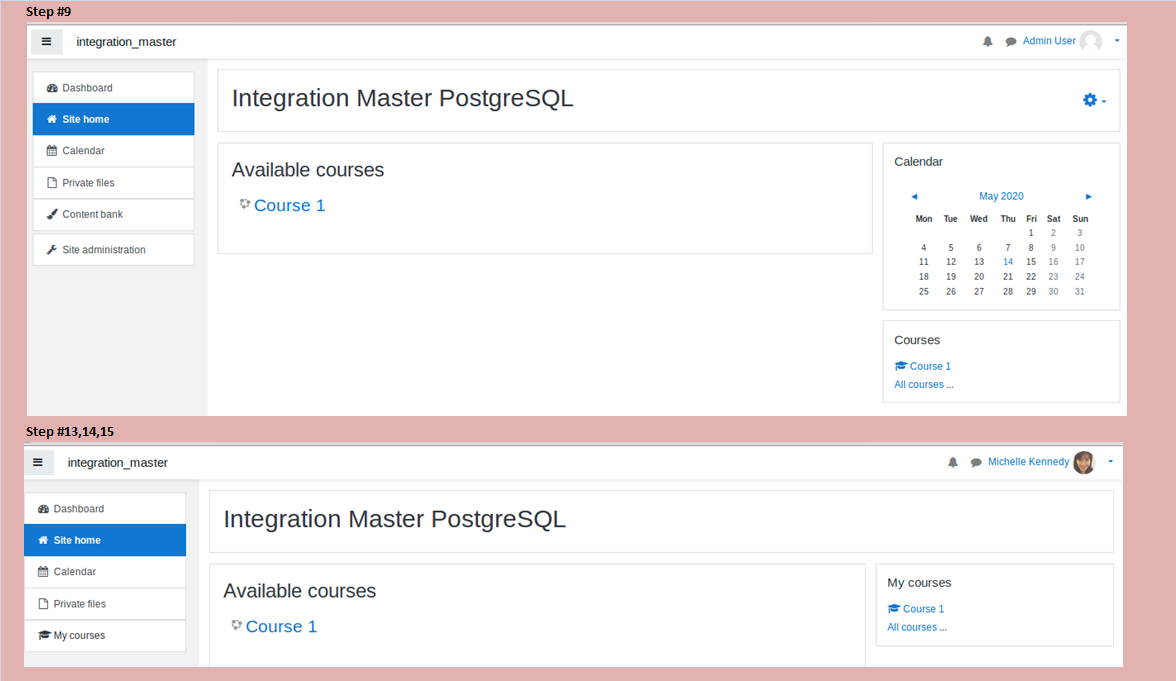
Task: Open the gear actions menu on site home
Action: (x=1094, y=100)
